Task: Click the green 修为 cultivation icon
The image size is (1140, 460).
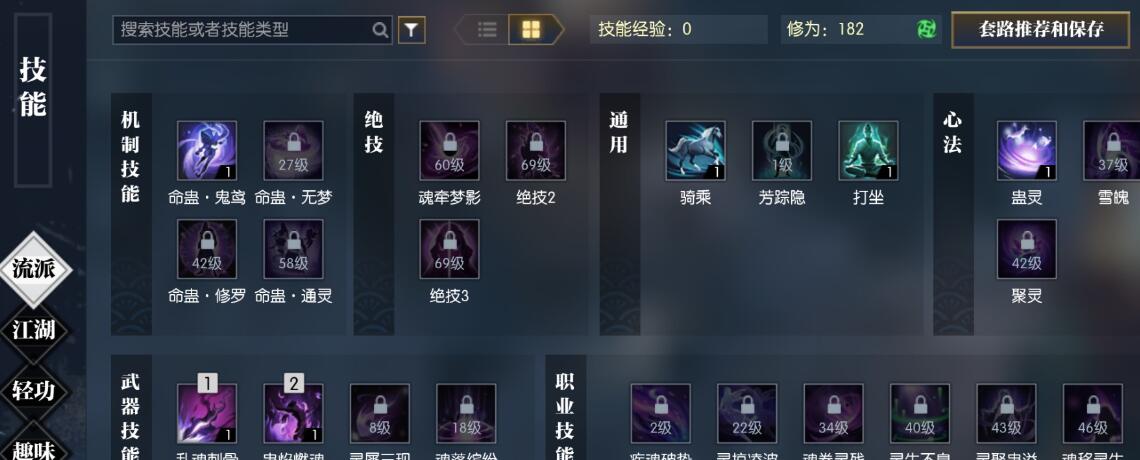Action: [x=926, y=30]
